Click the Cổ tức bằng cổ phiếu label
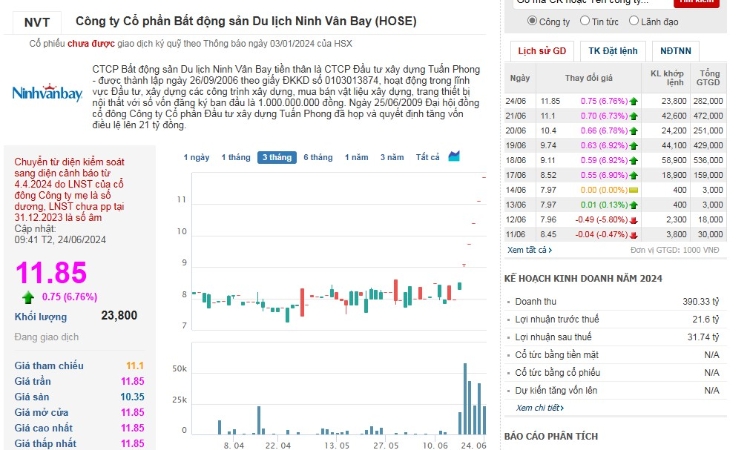This screenshot has width=750, height=450. click(557, 373)
